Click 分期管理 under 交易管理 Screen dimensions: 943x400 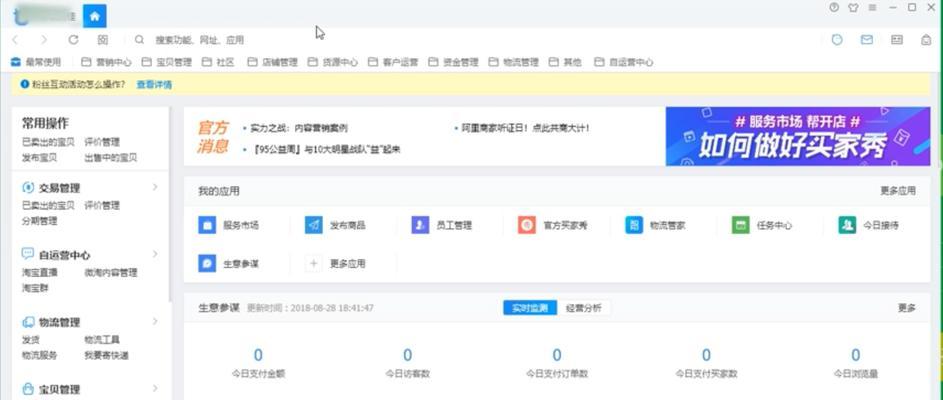tap(39, 221)
